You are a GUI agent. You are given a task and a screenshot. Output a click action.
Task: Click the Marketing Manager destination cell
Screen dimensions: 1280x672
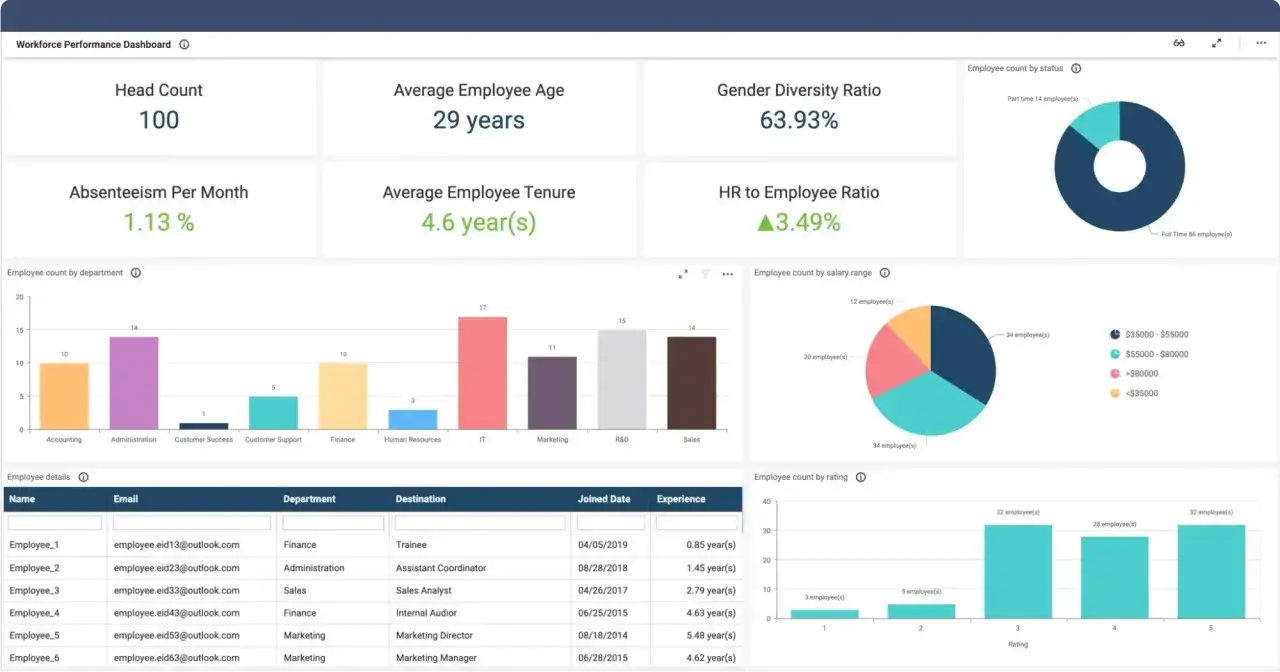(480, 658)
